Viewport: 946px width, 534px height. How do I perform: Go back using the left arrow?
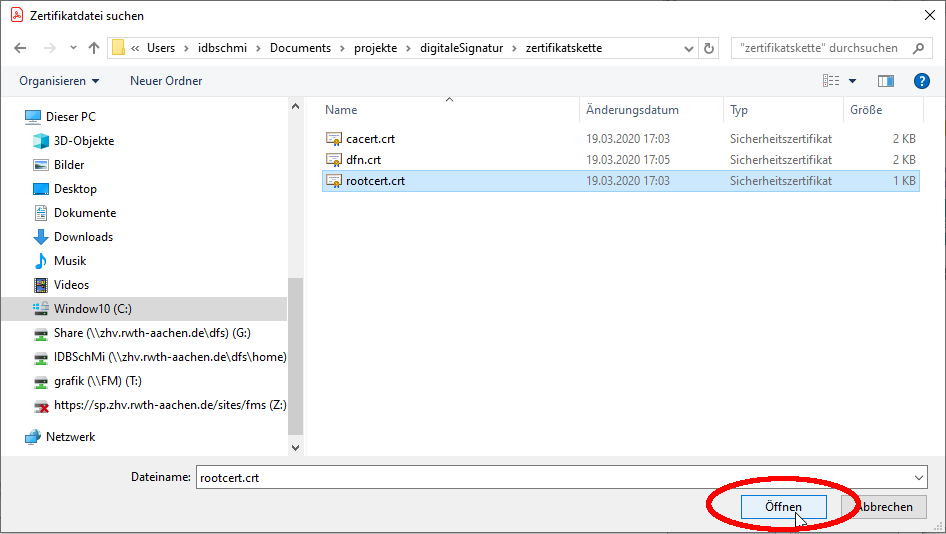(21, 48)
